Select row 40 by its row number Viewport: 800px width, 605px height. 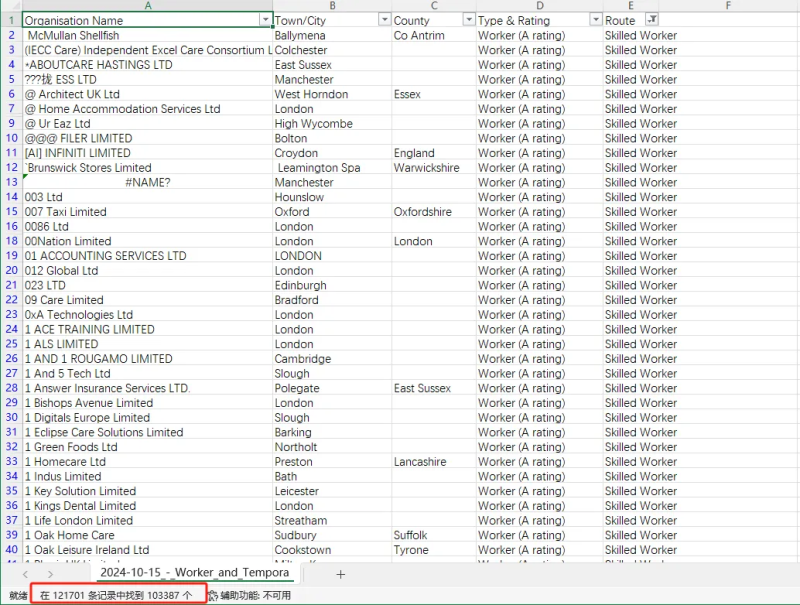[x=11, y=549]
